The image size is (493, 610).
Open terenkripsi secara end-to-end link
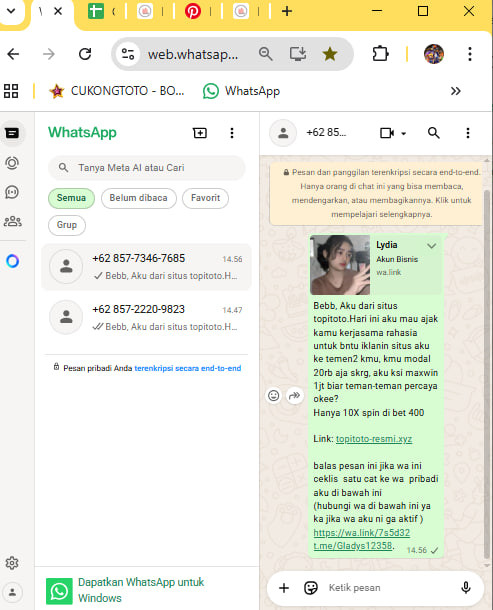(x=188, y=368)
